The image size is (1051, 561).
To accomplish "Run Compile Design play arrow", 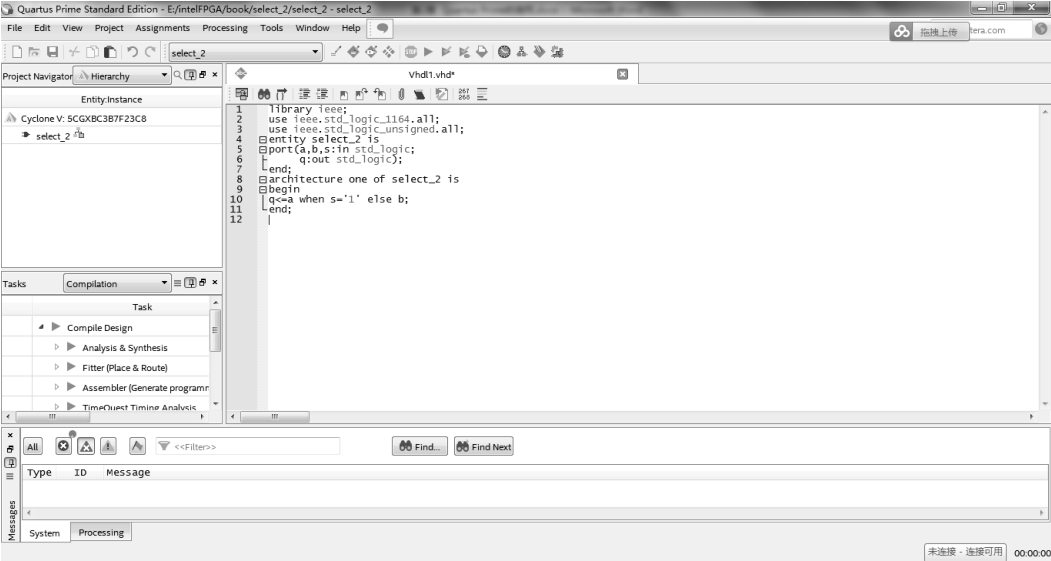I will pos(56,327).
